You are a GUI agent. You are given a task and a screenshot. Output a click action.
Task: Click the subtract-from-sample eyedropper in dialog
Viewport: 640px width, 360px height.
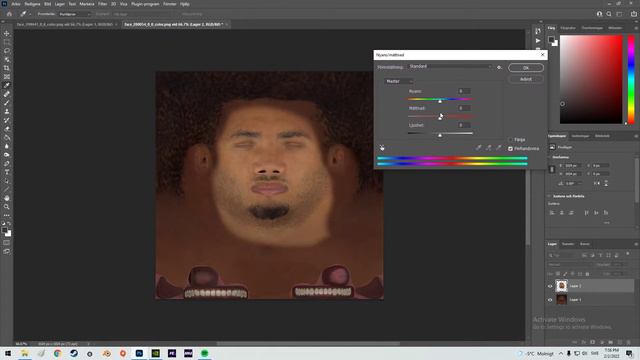[498, 147]
